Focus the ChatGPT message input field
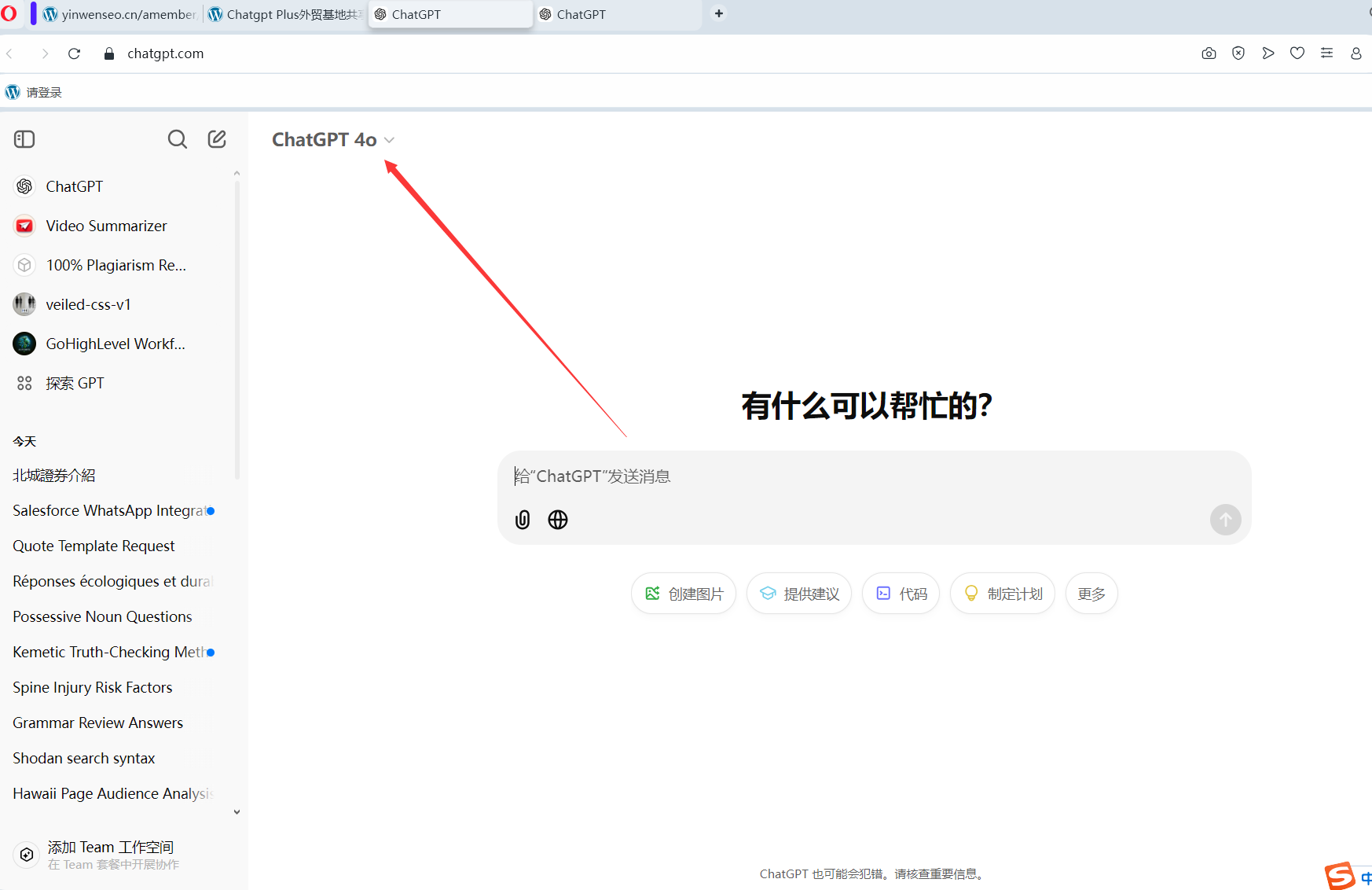This screenshot has height=890, width=1372. pyautogui.click(x=864, y=476)
